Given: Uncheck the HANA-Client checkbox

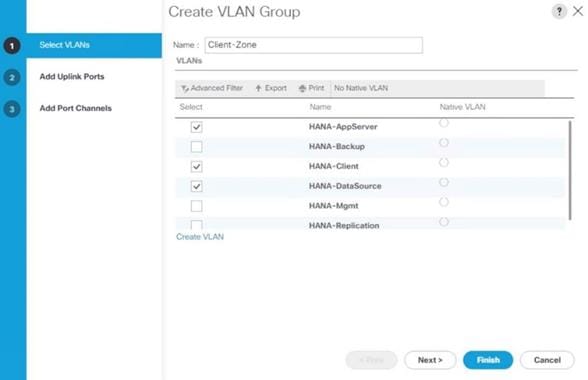Looking at the screenshot, I should pyautogui.click(x=196, y=166).
